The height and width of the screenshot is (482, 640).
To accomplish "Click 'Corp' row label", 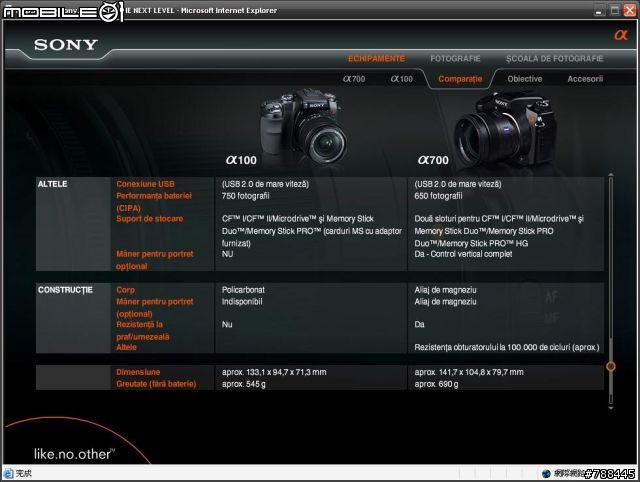I will point(125,290).
